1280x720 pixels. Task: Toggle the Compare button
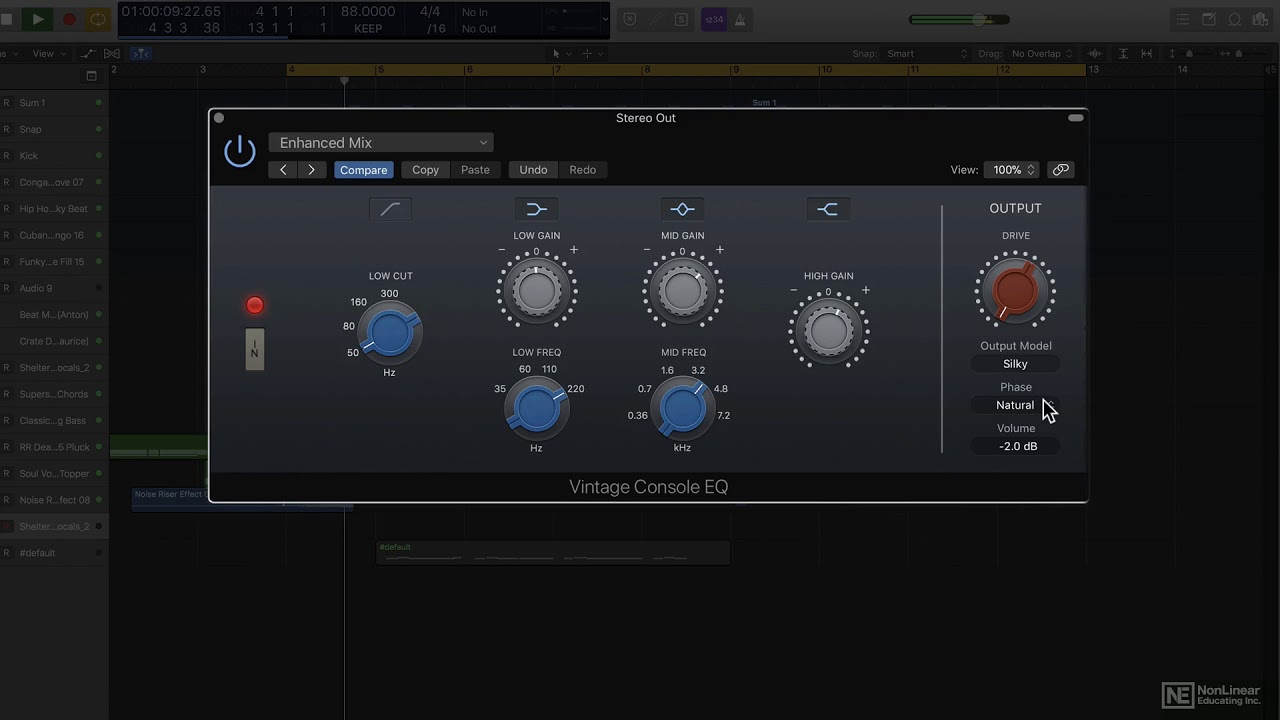[363, 170]
